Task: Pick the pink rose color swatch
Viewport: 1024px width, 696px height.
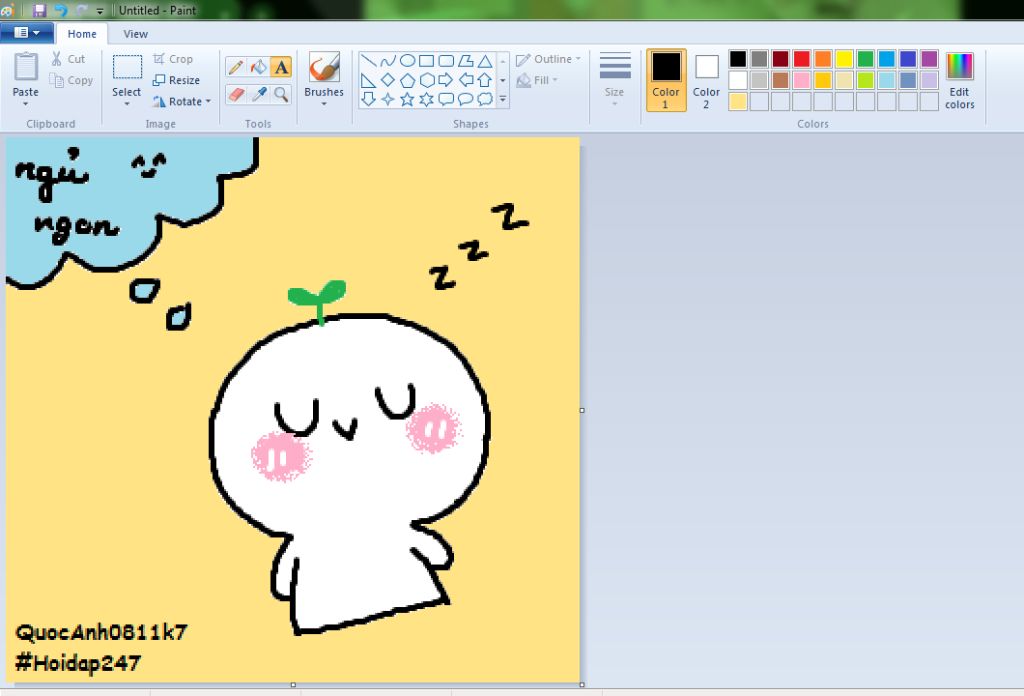Action: click(x=802, y=80)
